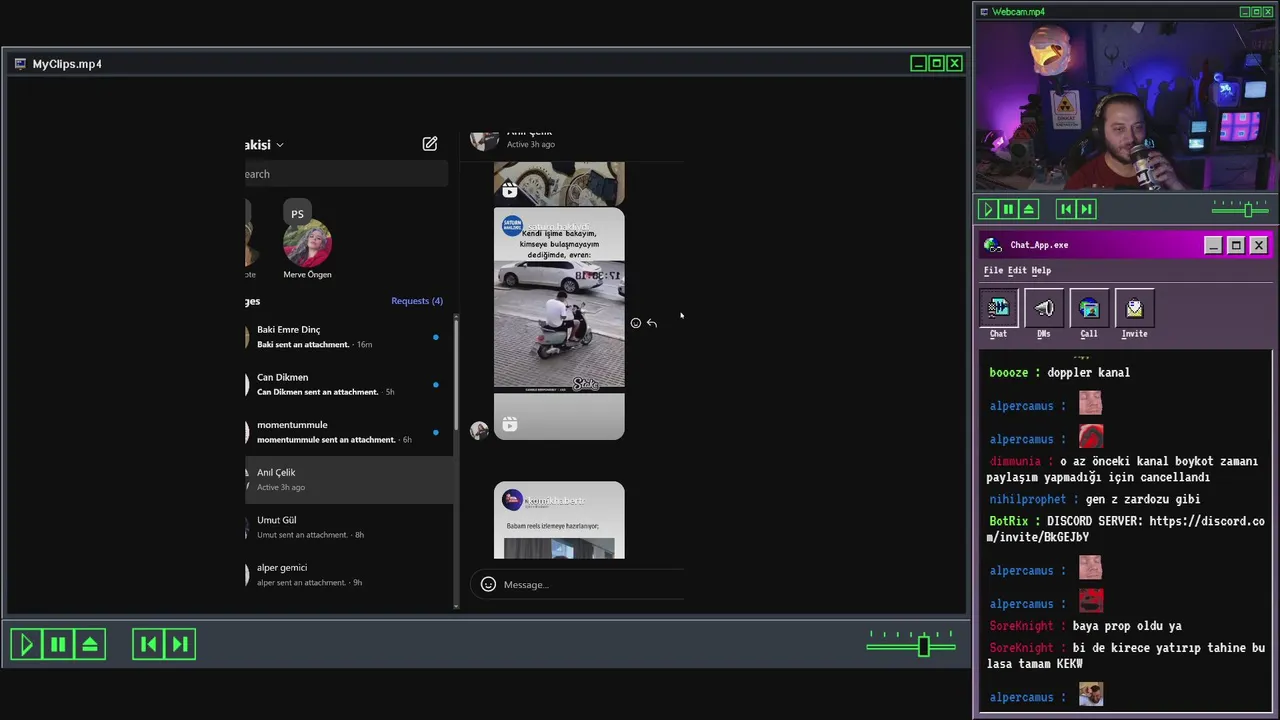The width and height of the screenshot is (1280, 720).
Task: Go to next track in Webcam player
Action: click(1086, 209)
